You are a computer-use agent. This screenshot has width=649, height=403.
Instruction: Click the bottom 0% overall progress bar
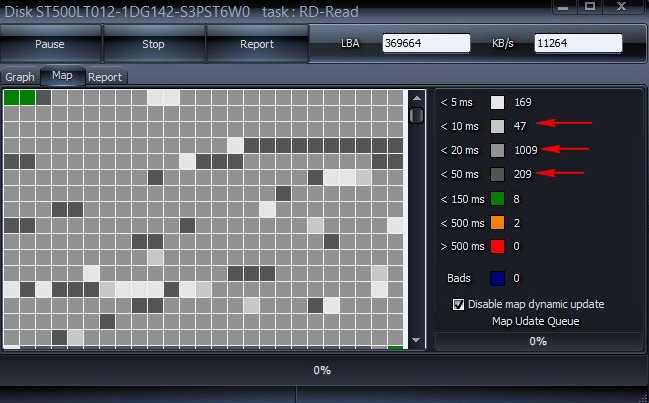(x=322, y=370)
